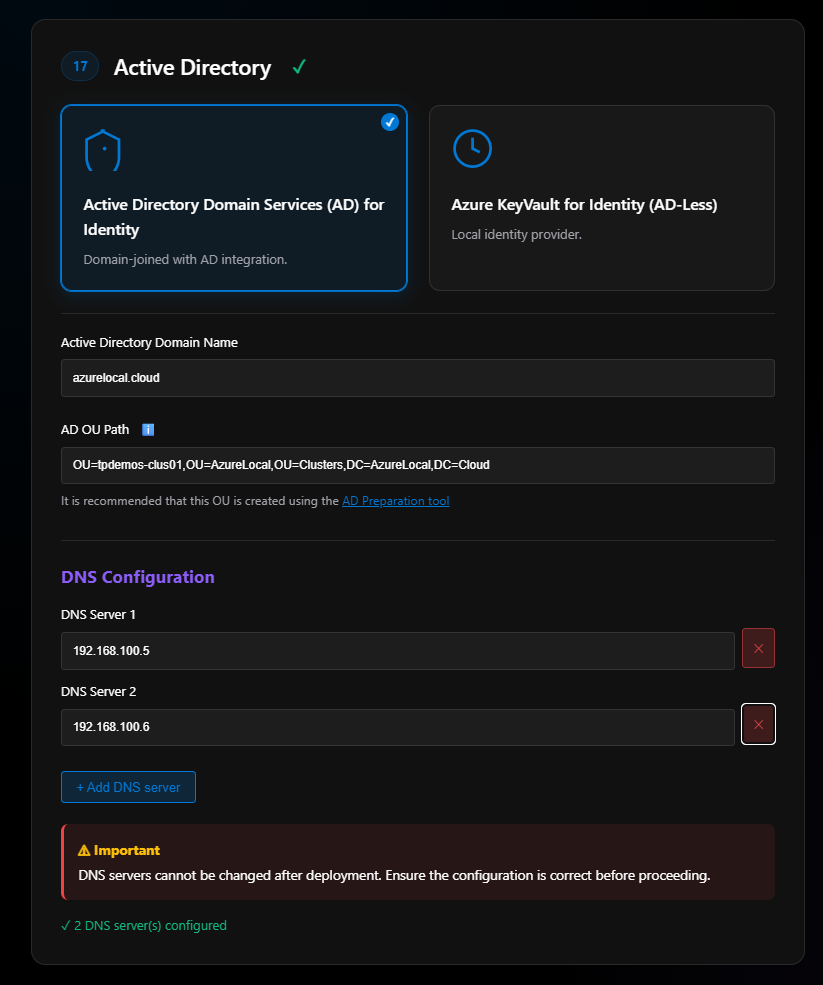Remove DNS Server 1 with red X
Screen dimensions: 823x985
758,648
